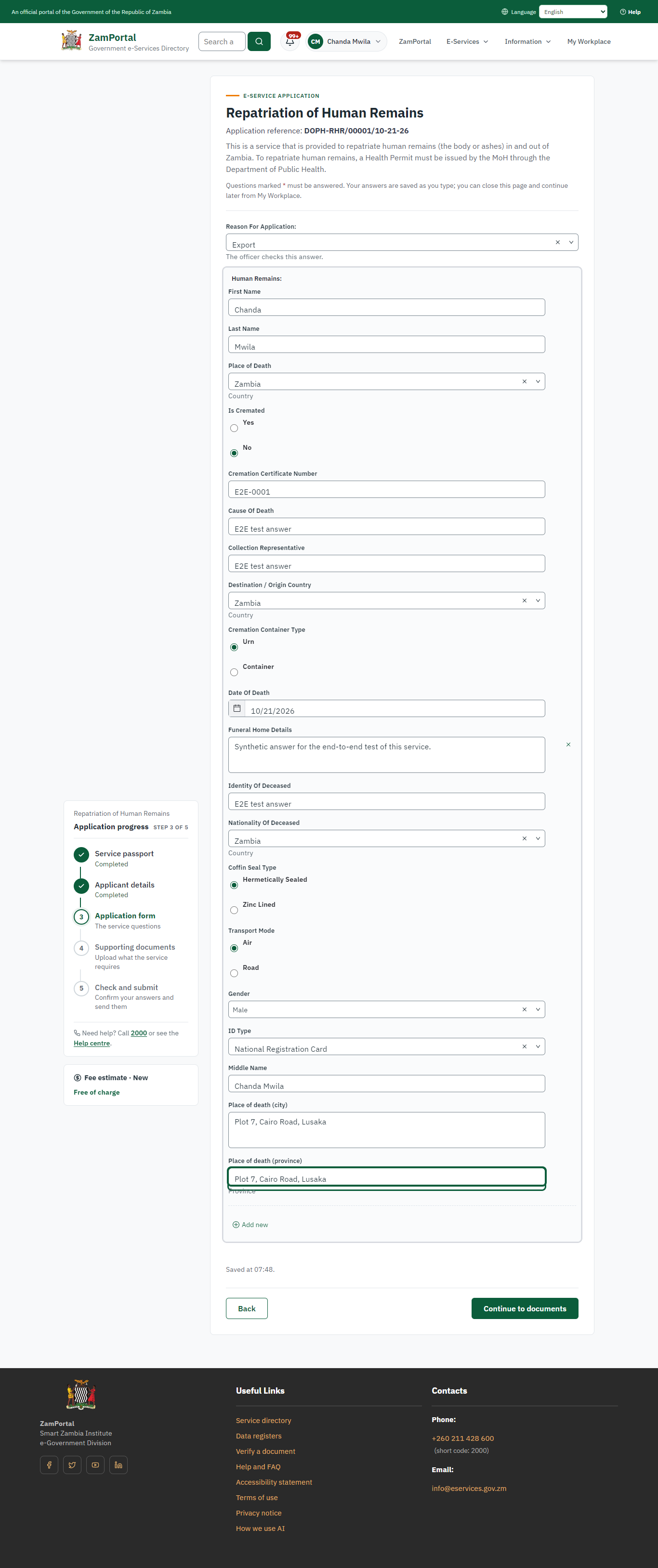
Task: Clear the Nationality Of Deceased value
Action: [524, 839]
